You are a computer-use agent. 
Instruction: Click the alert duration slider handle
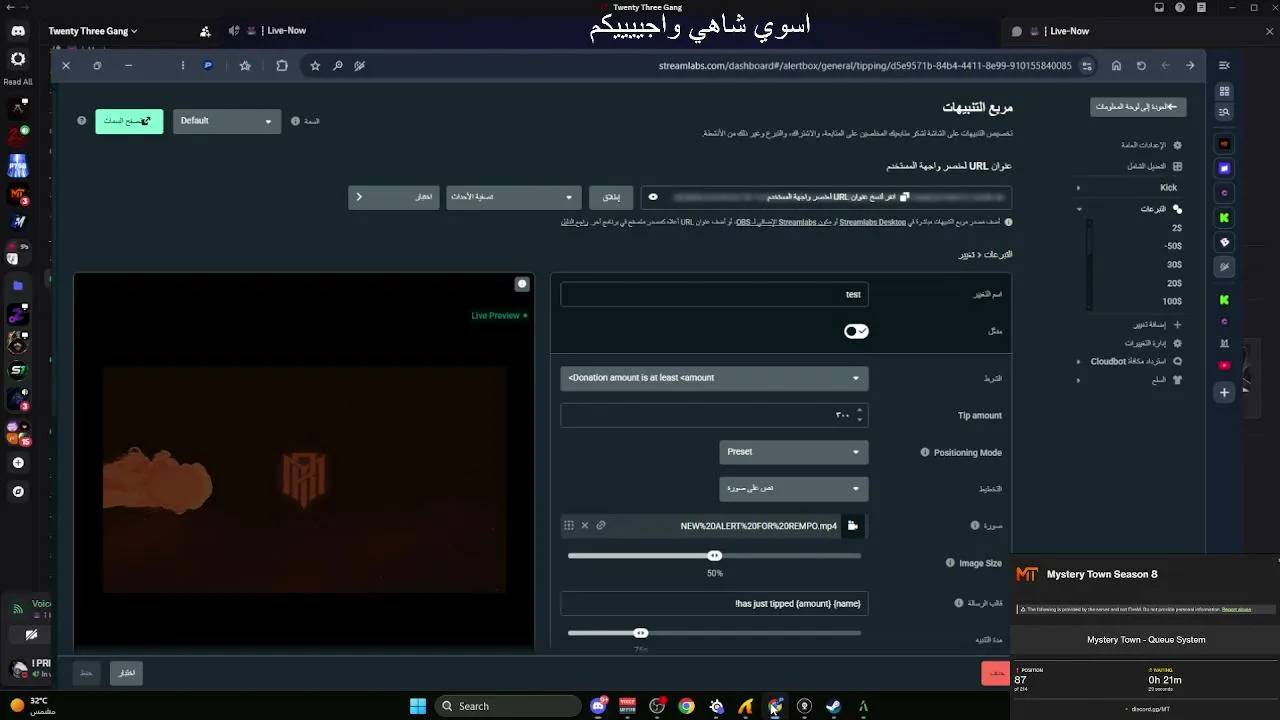641,633
